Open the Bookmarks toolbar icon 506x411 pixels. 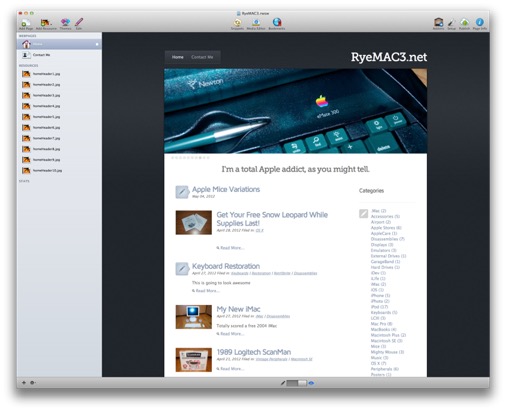point(277,23)
